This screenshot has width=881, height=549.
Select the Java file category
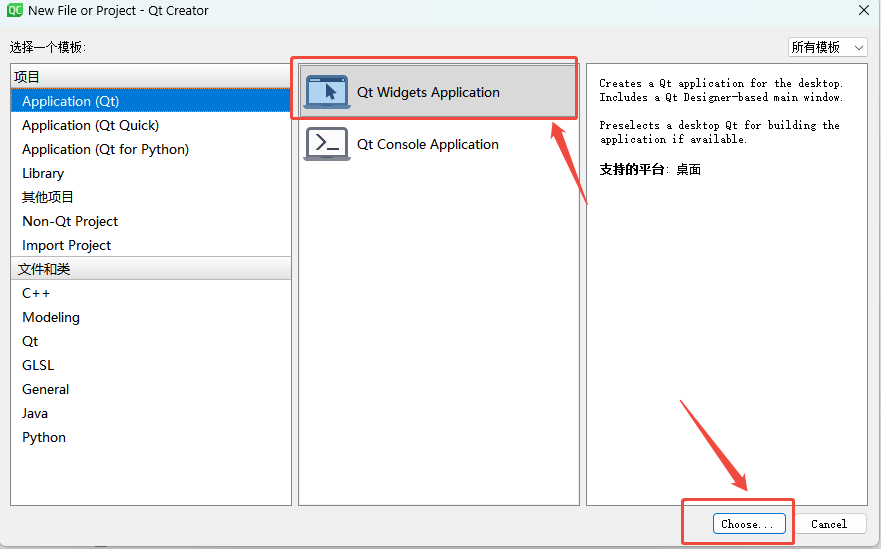35,413
